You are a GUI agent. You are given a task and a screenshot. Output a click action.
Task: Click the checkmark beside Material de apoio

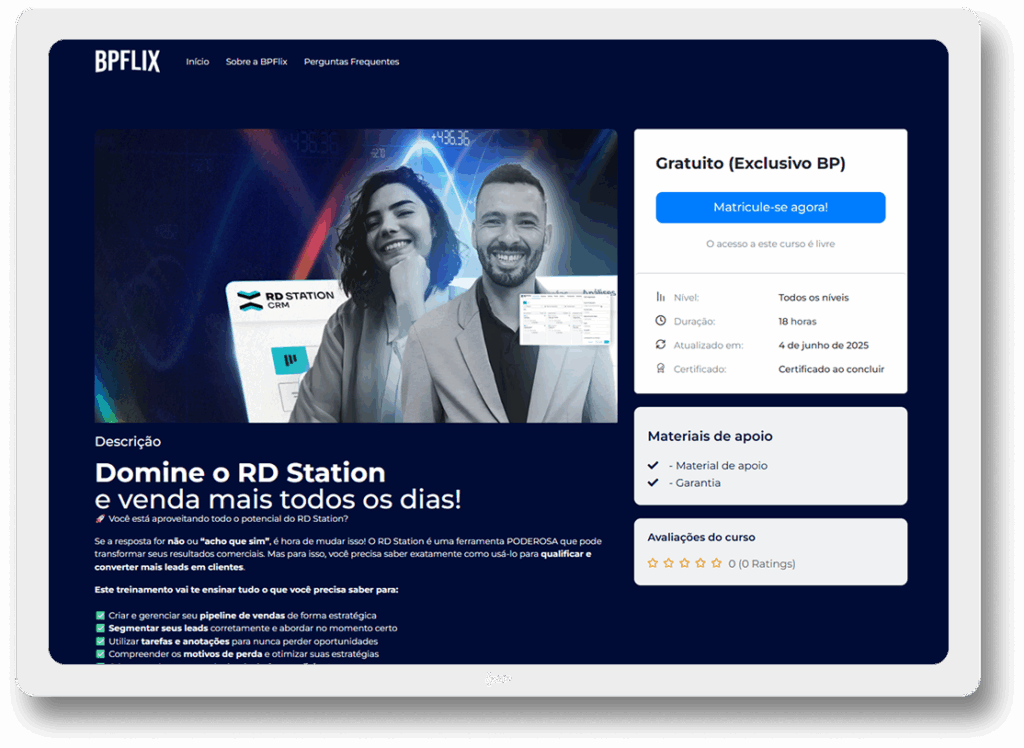click(x=653, y=466)
